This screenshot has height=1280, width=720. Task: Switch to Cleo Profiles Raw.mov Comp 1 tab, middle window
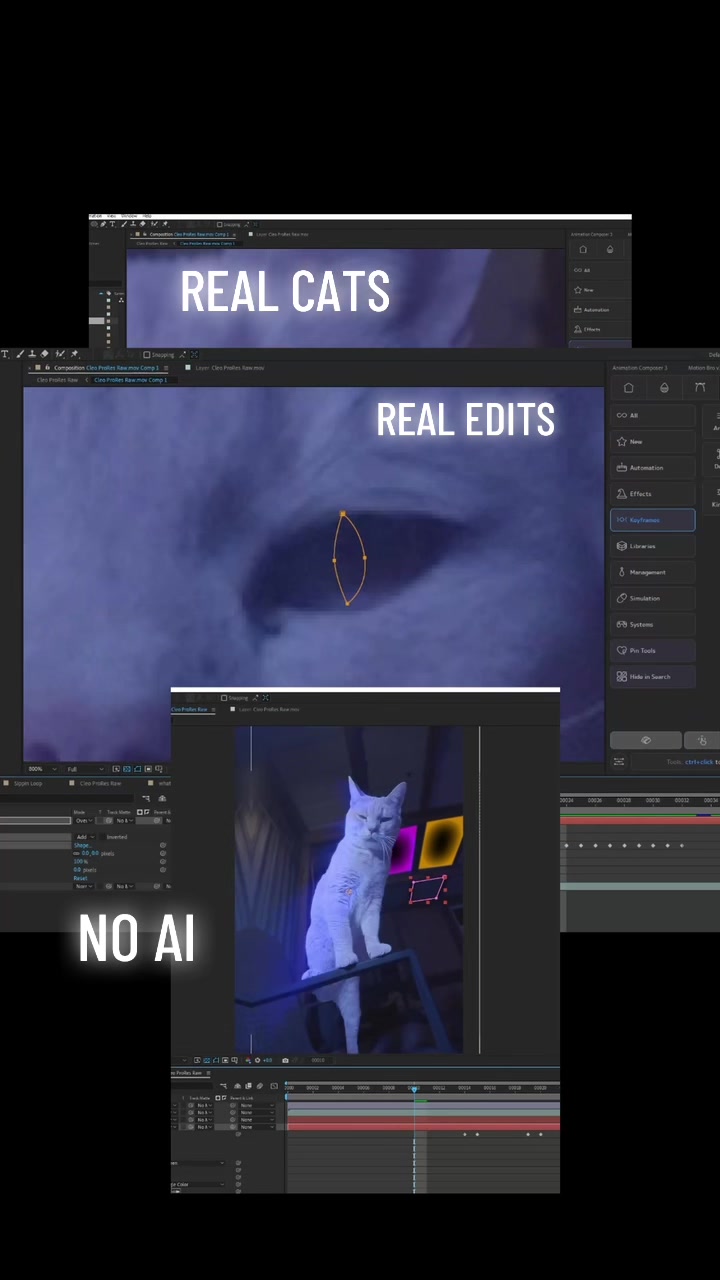(x=131, y=380)
